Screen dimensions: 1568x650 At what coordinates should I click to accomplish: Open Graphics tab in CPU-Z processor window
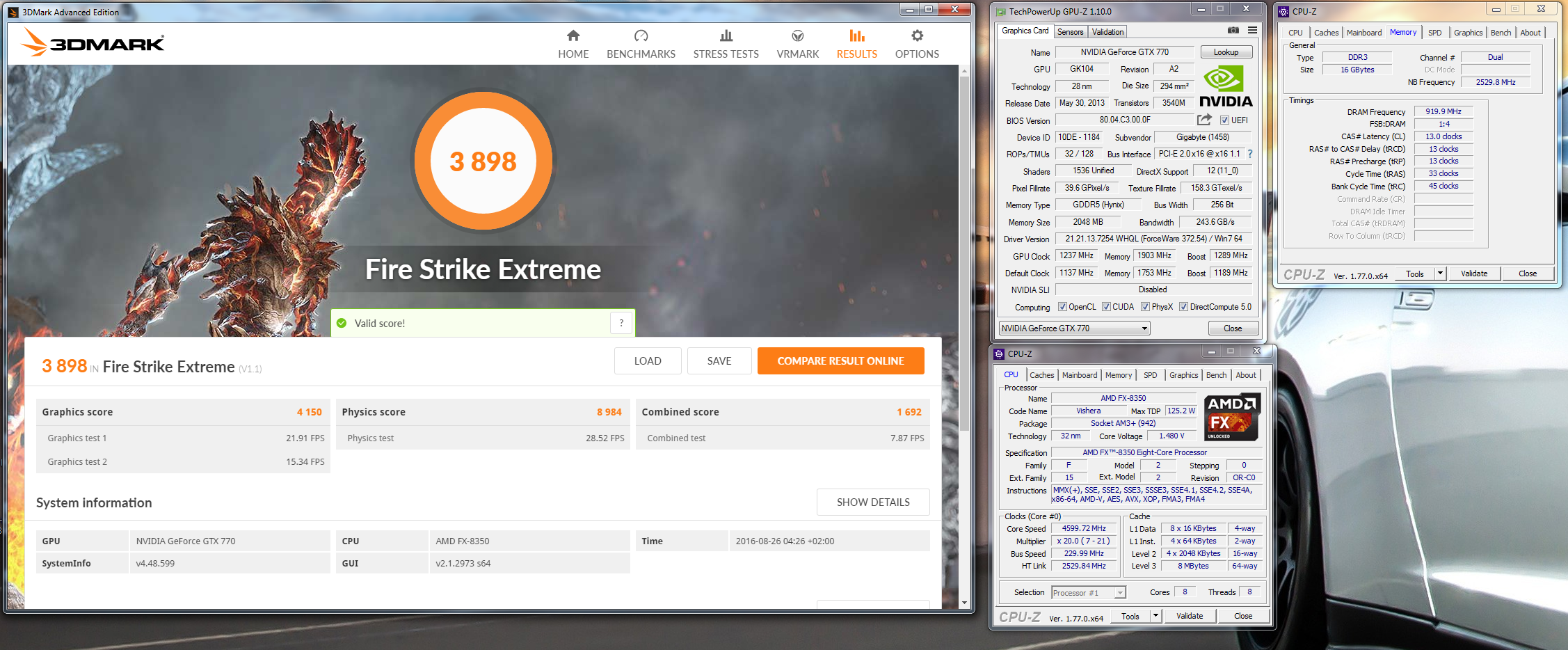1184,375
